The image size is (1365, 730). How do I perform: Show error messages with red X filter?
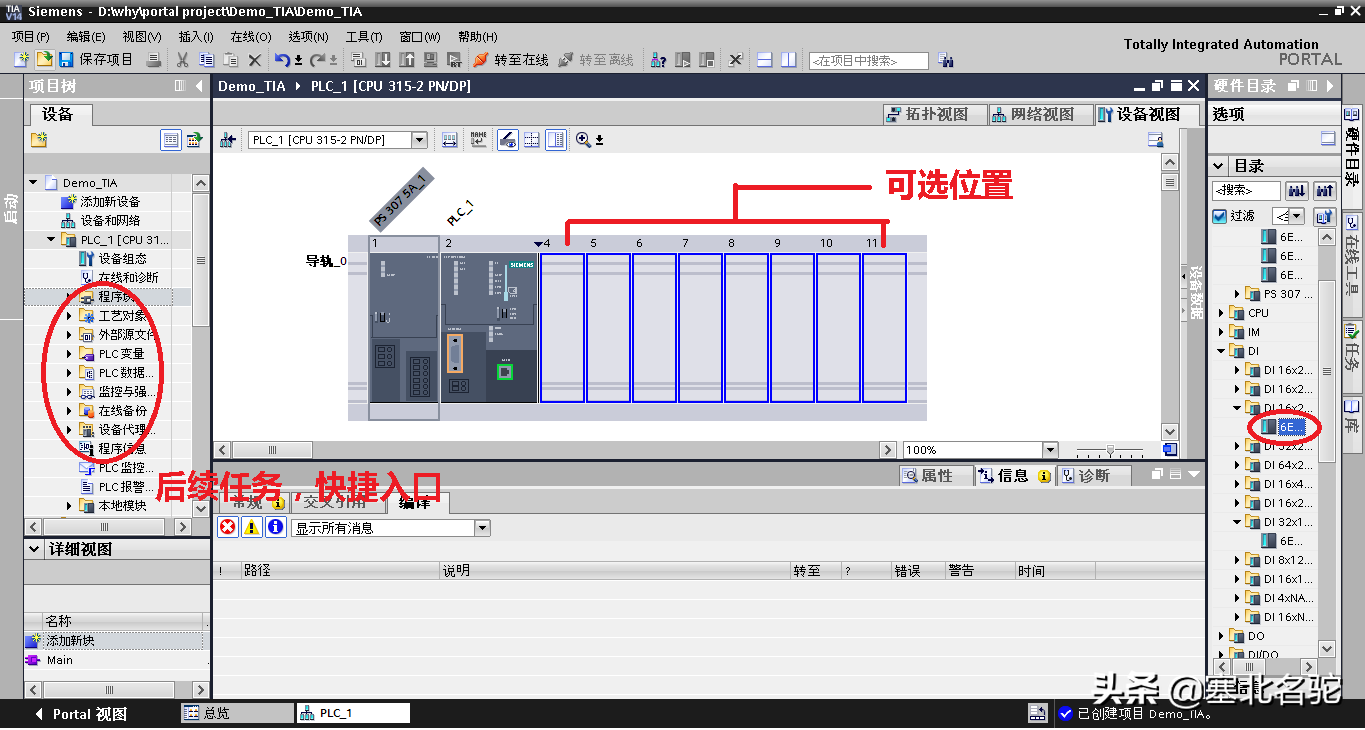228,527
